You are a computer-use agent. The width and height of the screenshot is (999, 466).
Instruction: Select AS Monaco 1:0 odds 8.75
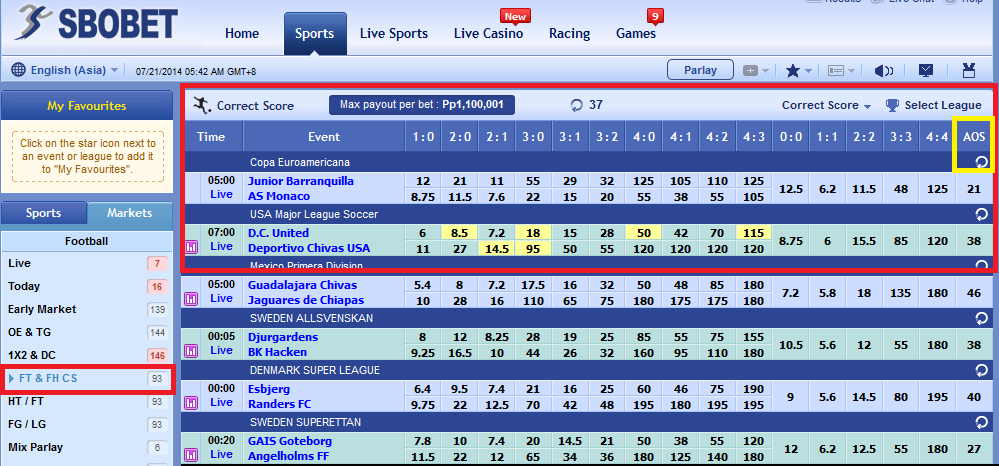[x=423, y=196]
